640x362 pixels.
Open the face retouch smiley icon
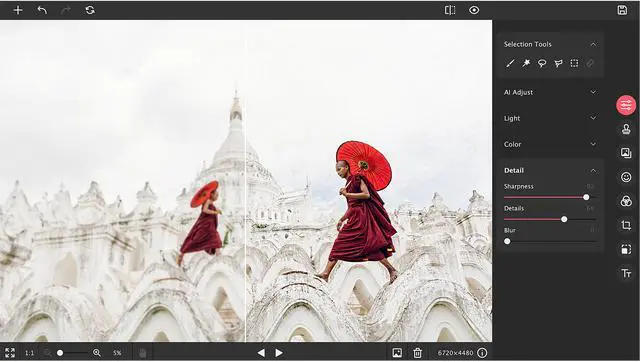click(626, 177)
